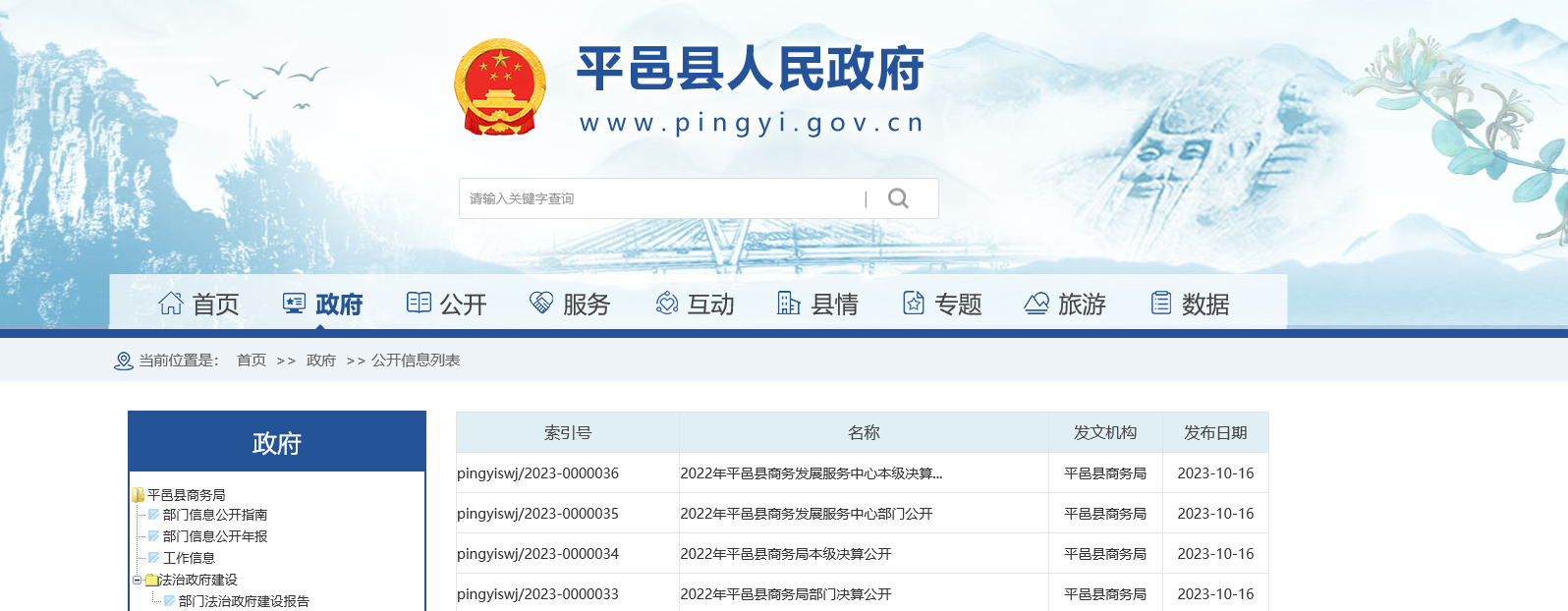Click the 政府 breadcrumb link
This screenshot has height=611, width=1568.
tap(321, 361)
